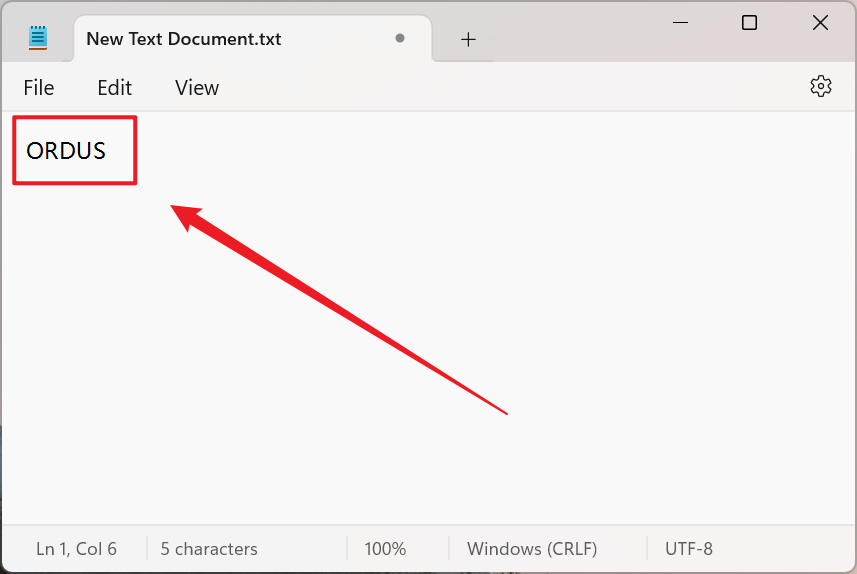Maximize the Notepad window
The width and height of the screenshot is (857, 574).
coord(749,23)
